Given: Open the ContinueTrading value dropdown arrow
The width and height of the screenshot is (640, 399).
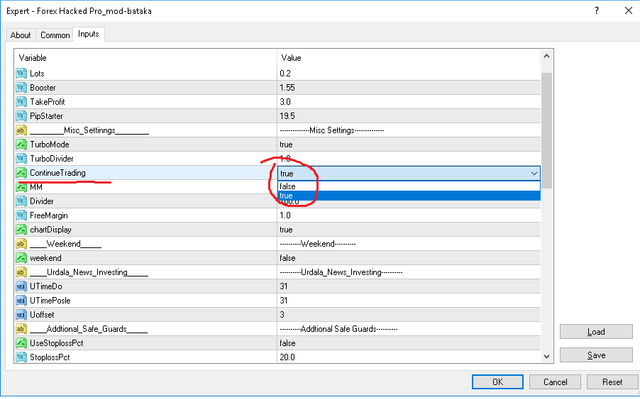Looking at the screenshot, I should click(534, 173).
